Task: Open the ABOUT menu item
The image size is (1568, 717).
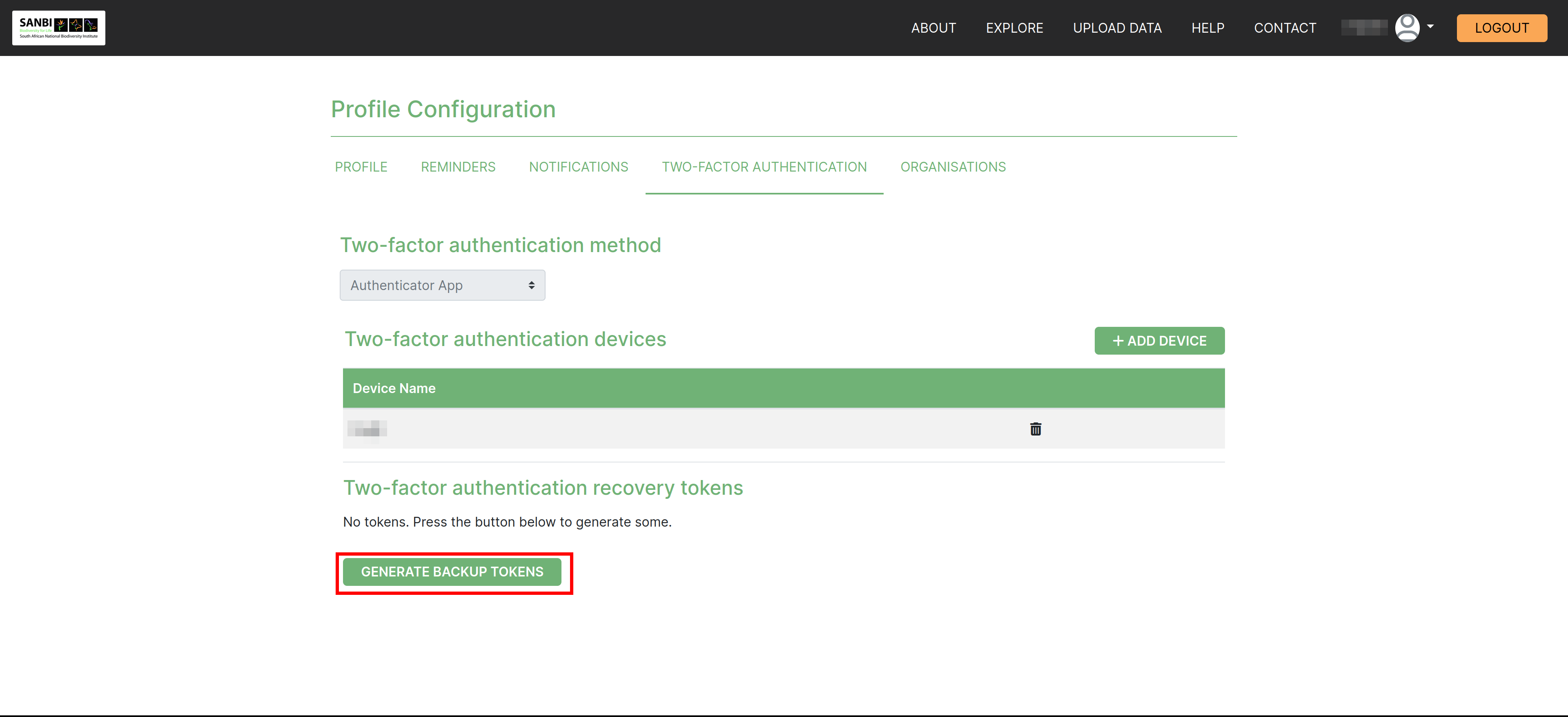Action: 933,28
